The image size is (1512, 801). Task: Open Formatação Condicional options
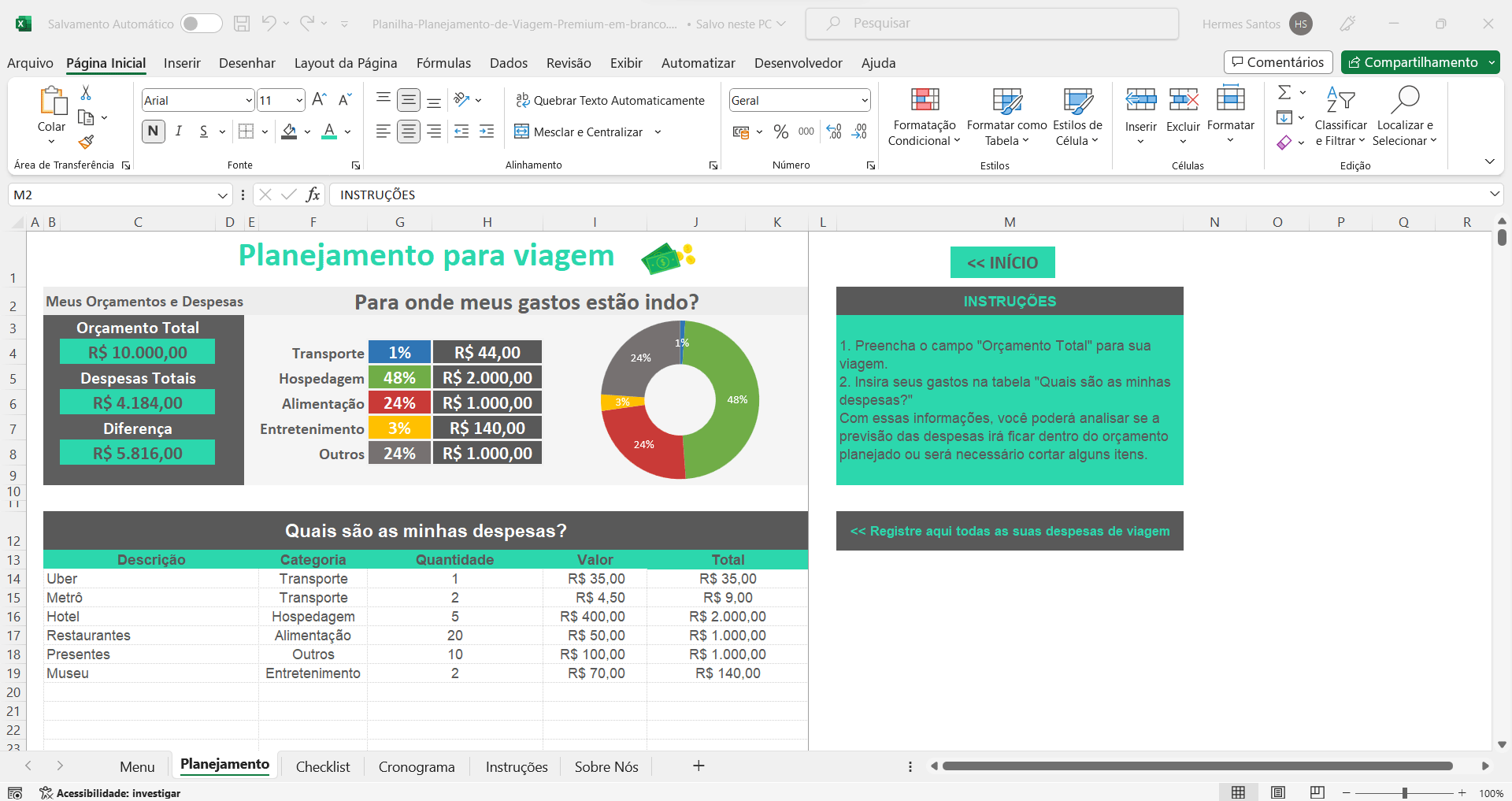pyautogui.click(x=923, y=117)
